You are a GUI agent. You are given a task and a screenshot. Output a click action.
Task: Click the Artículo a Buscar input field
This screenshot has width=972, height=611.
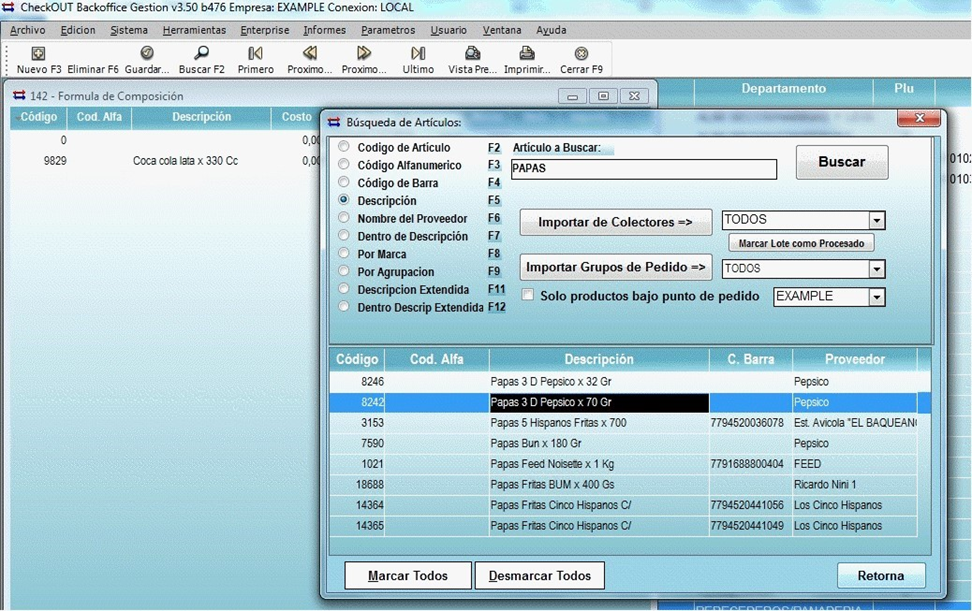pos(643,169)
